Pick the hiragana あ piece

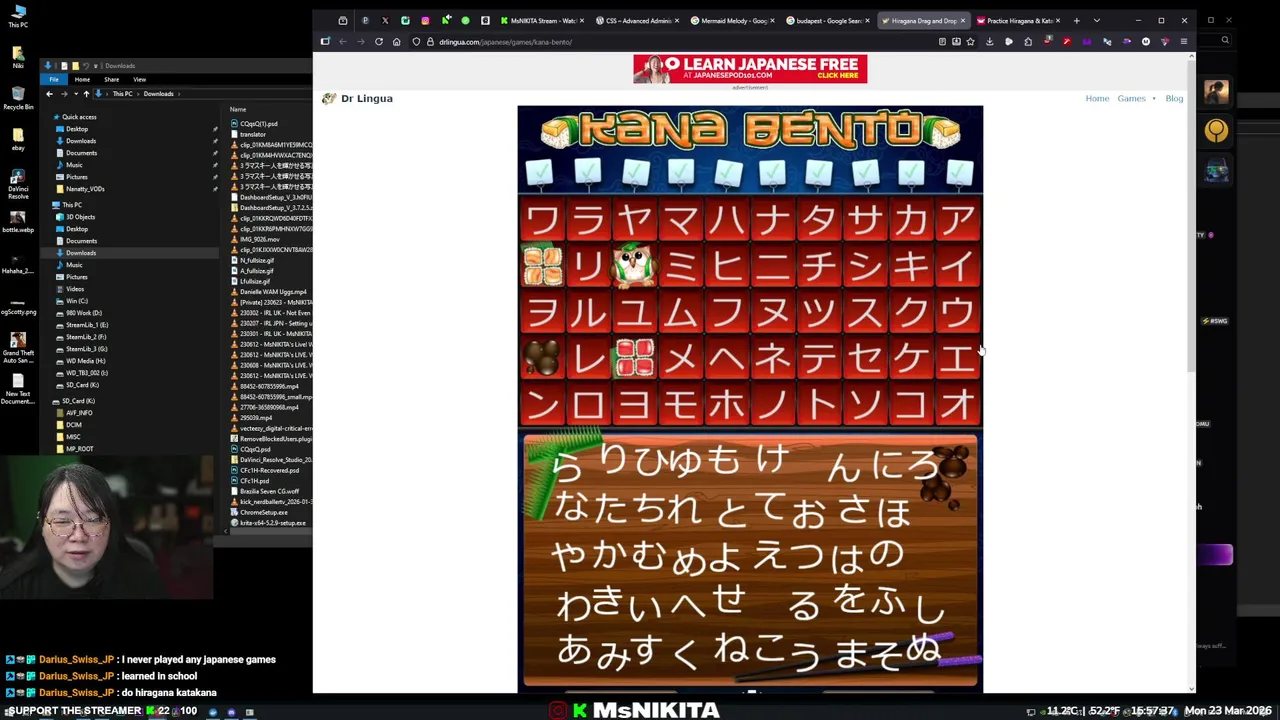coord(574,650)
